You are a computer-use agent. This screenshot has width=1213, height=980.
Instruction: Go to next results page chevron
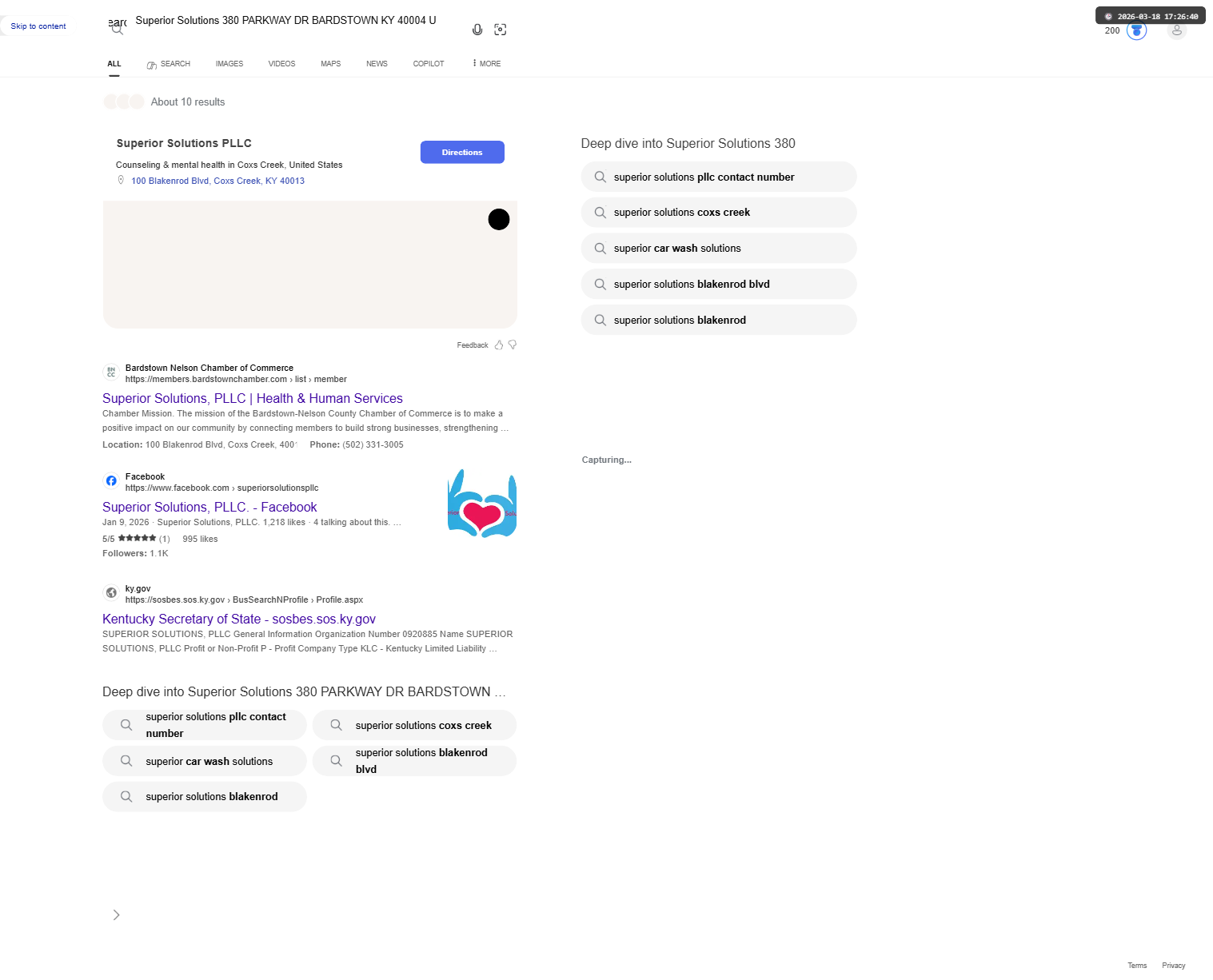click(x=117, y=914)
